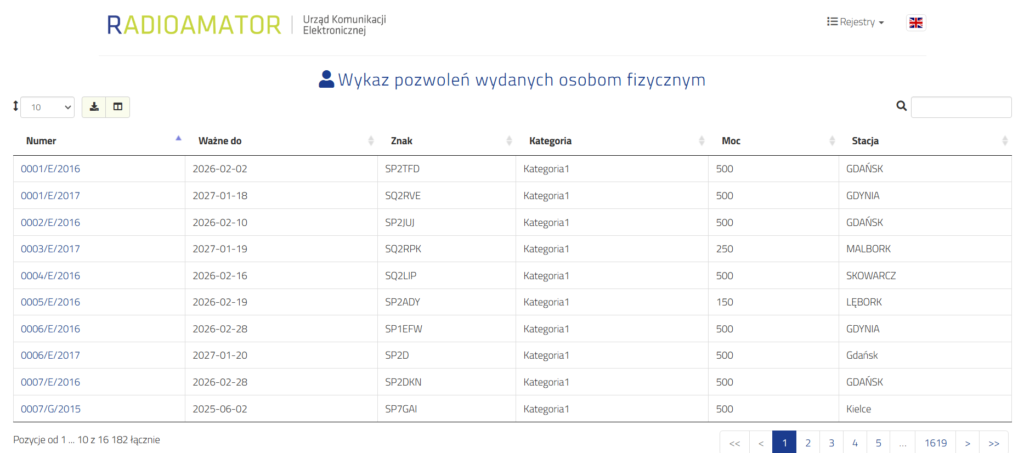Image resolution: width=1024 pixels, height=453 pixels.
Task: Click the pagination ellipsis button
Action: 903,443
